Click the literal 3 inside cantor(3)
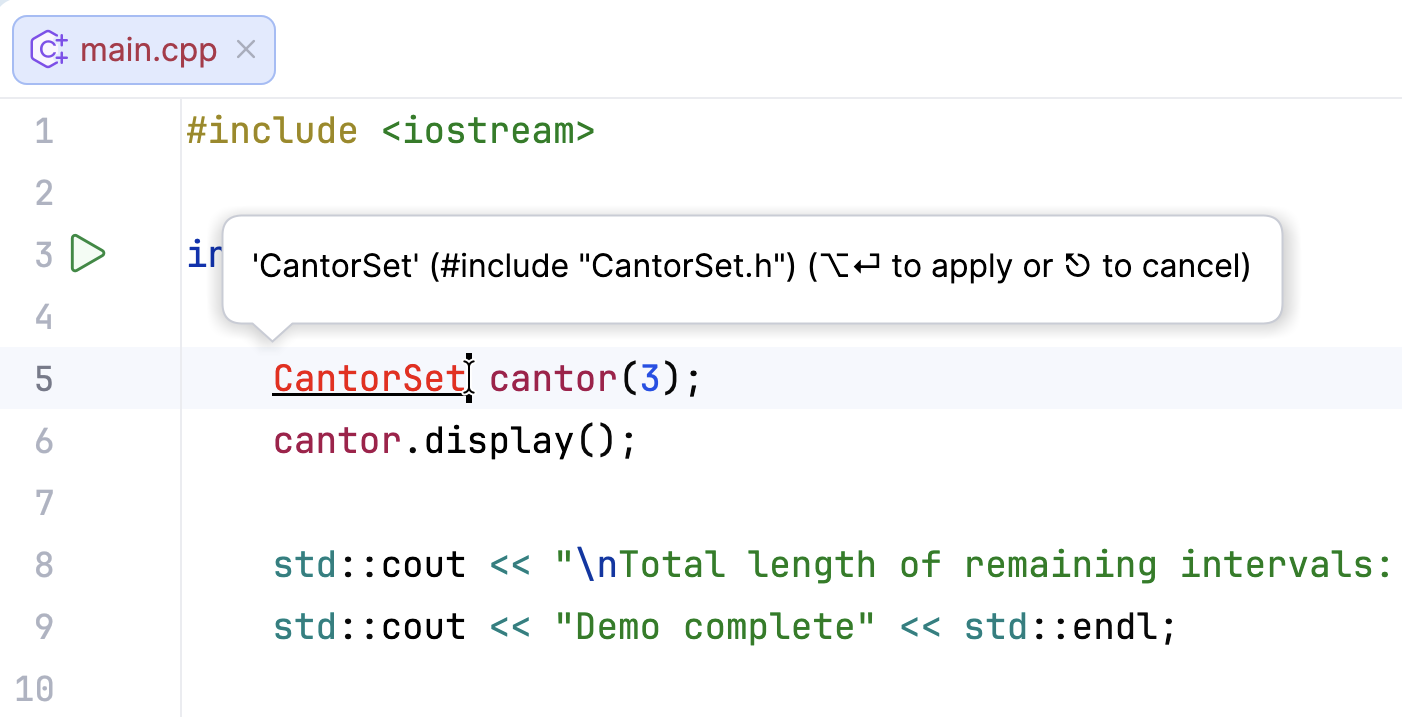 (651, 378)
